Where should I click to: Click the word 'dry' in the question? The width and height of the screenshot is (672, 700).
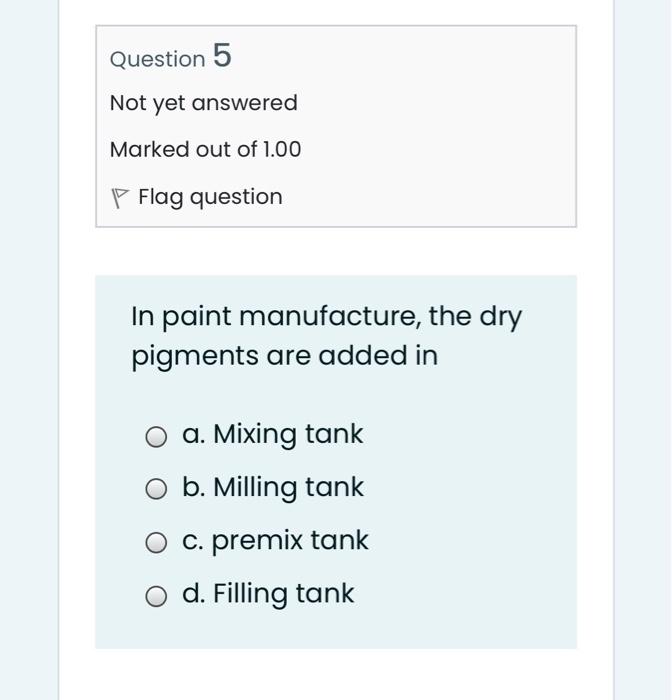501,317
